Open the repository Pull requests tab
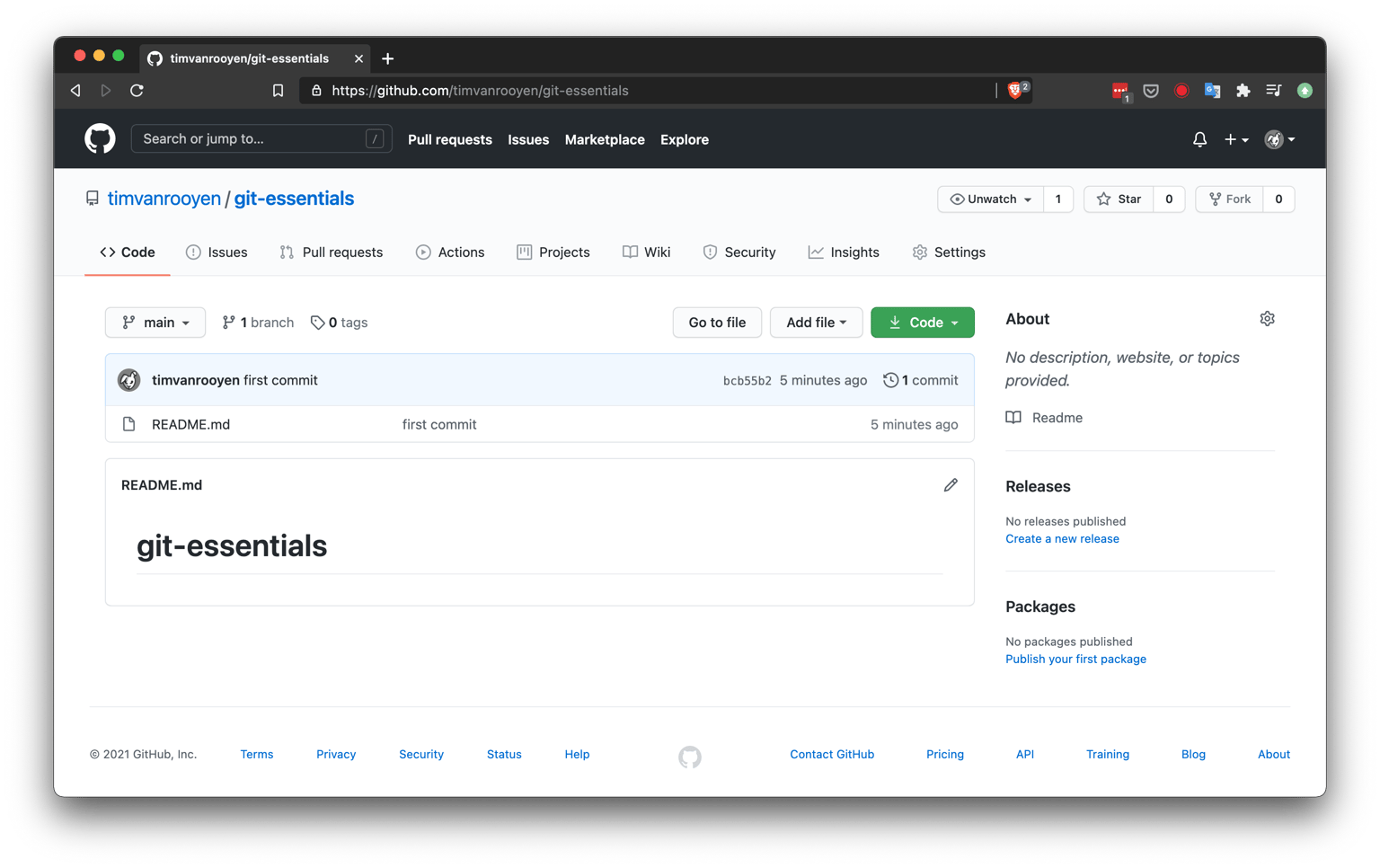 point(332,252)
